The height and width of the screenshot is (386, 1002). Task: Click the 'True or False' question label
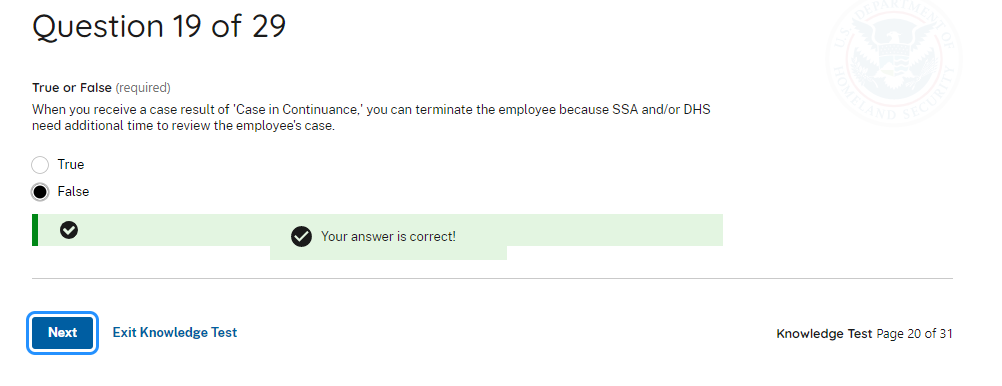[72, 88]
